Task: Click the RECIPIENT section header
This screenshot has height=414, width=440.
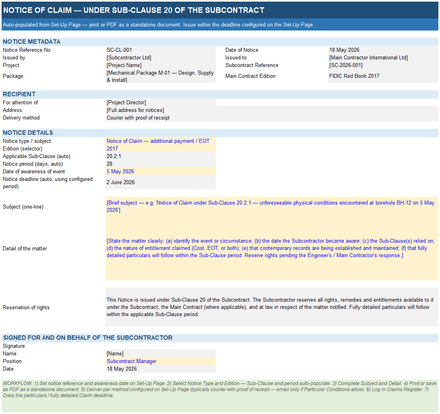Action: click(x=220, y=94)
